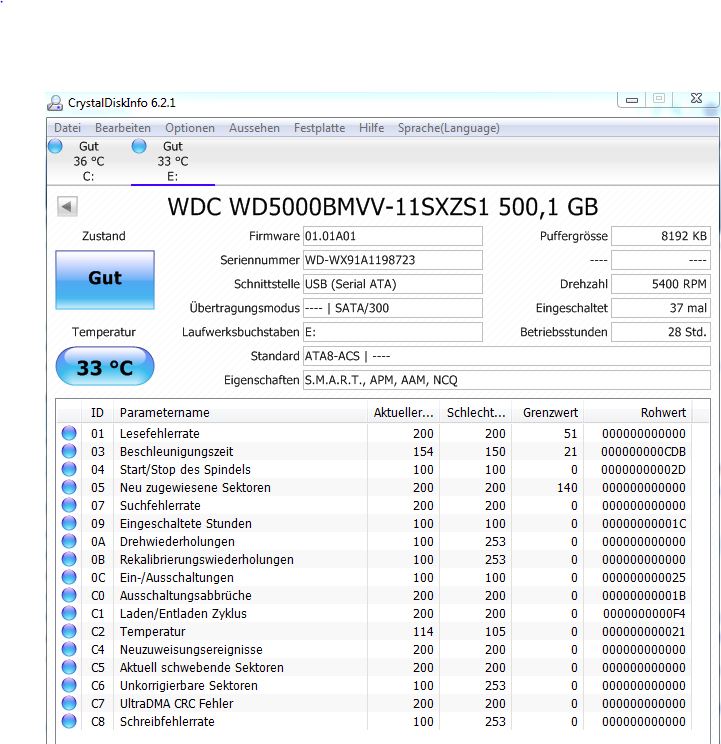Screen dimensions: 721x744
Task: Click status orb of Schreibfehlerrate row
Action: (x=69, y=721)
